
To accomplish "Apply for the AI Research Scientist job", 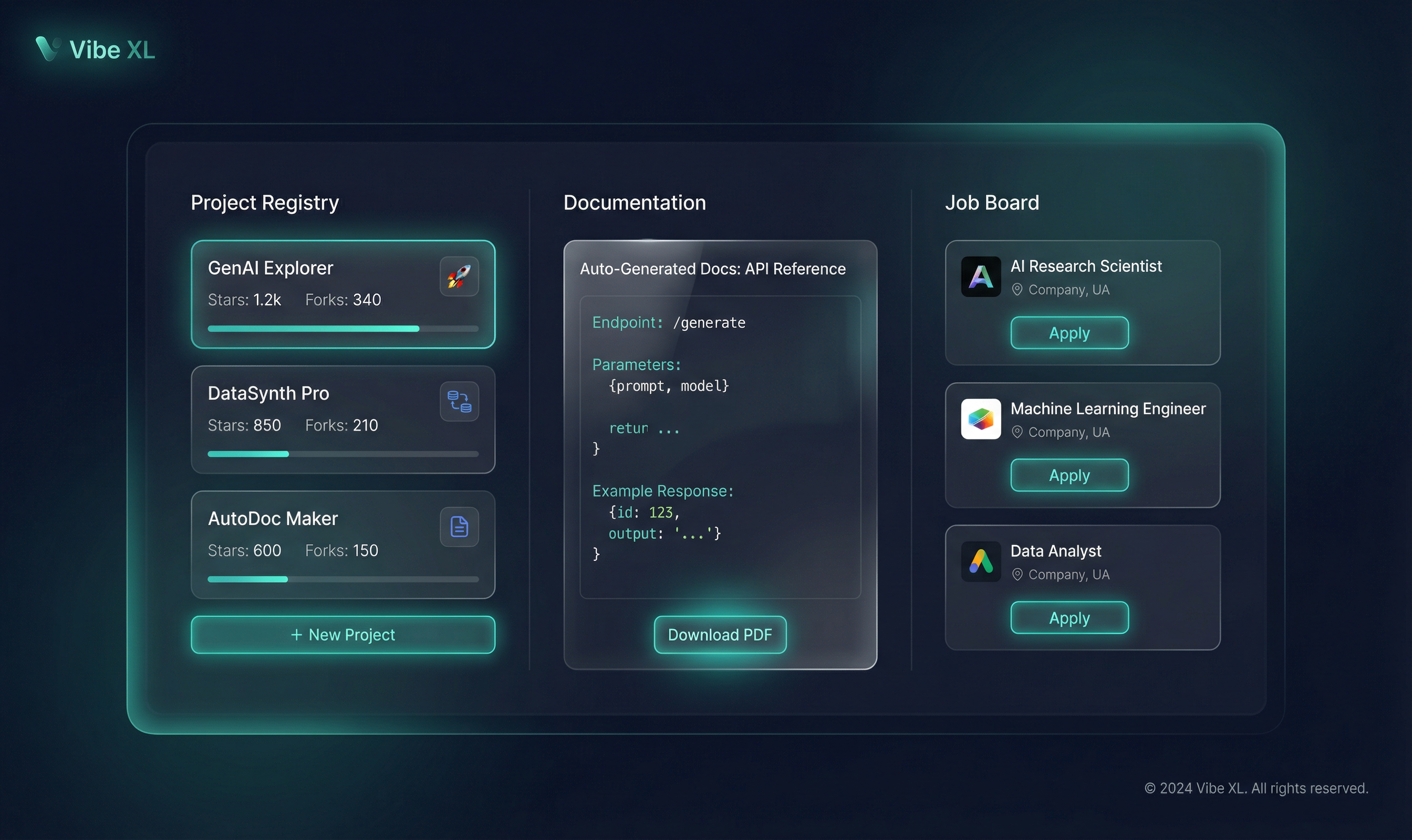I will tap(1069, 333).
